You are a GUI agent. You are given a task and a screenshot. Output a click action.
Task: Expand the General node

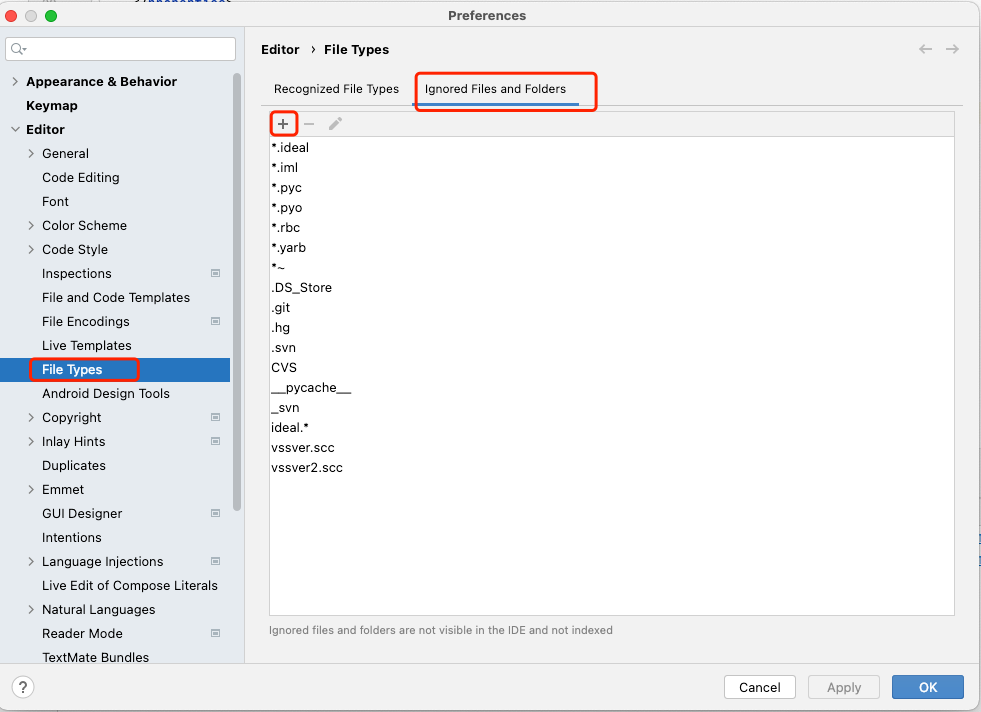(x=31, y=153)
